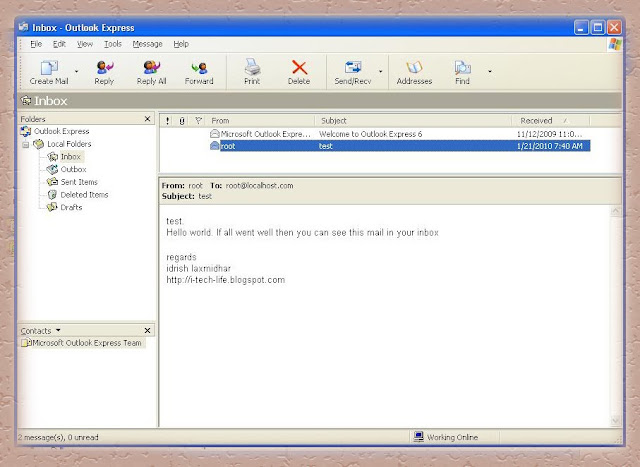640x467 pixels.
Task: Open the Contacts dropdown menu
Action: (58, 330)
